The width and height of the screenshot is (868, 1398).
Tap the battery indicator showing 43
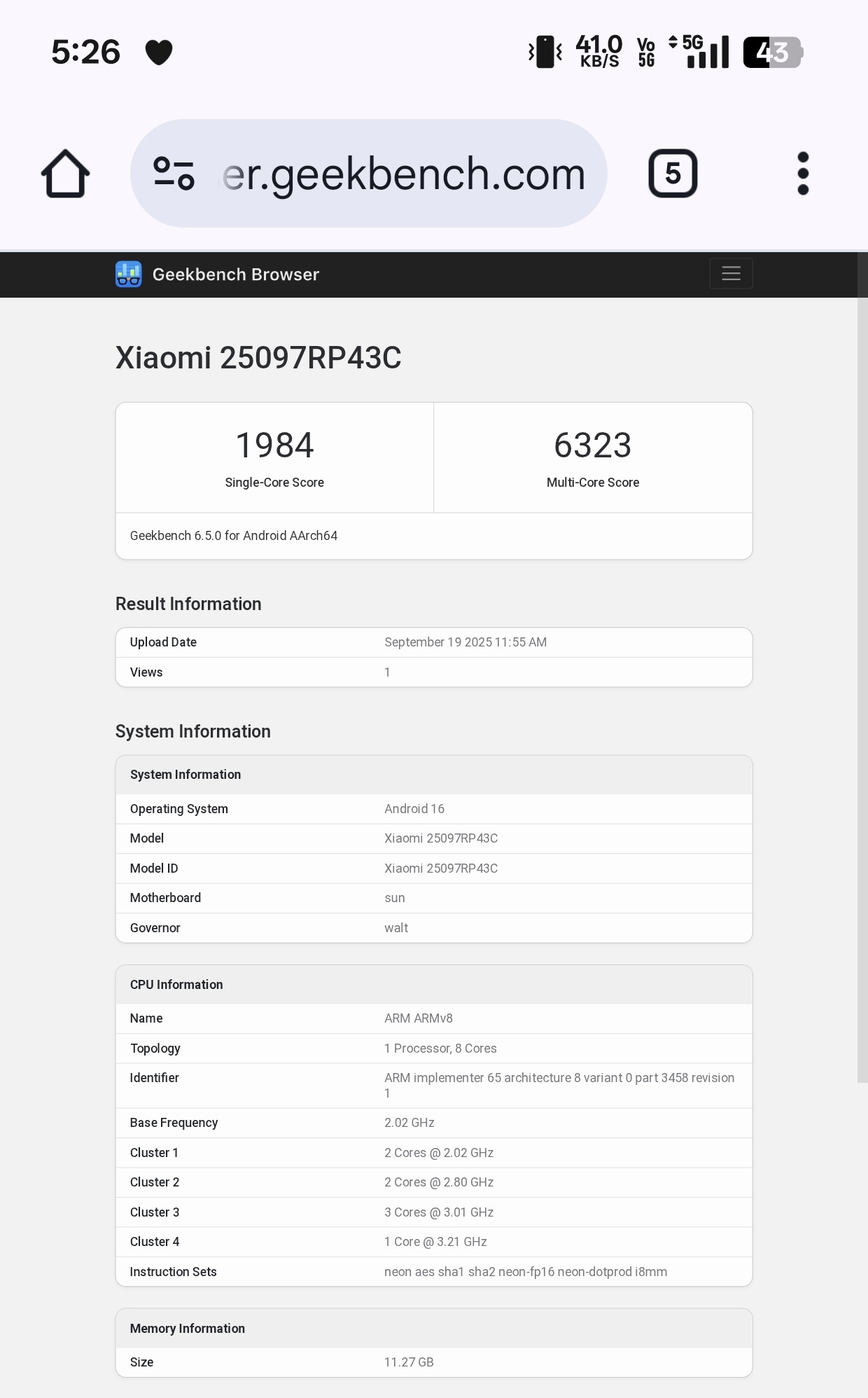[x=772, y=53]
